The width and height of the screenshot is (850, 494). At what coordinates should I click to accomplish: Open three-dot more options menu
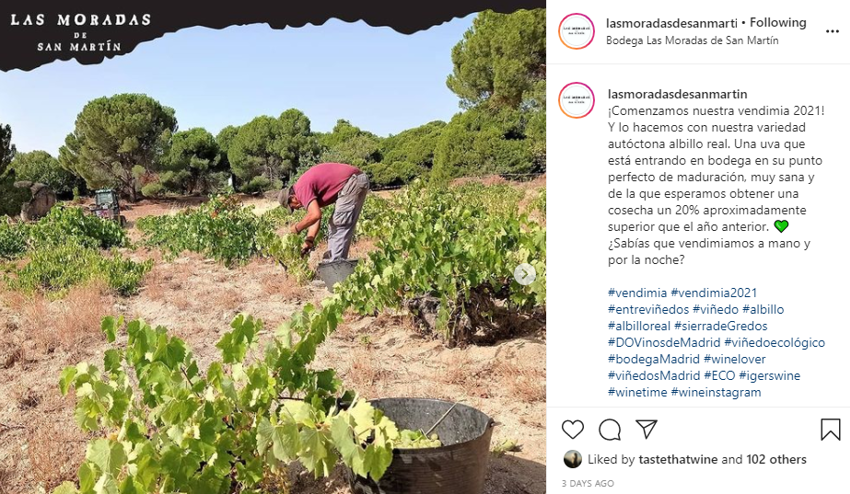(x=832, y=31)
